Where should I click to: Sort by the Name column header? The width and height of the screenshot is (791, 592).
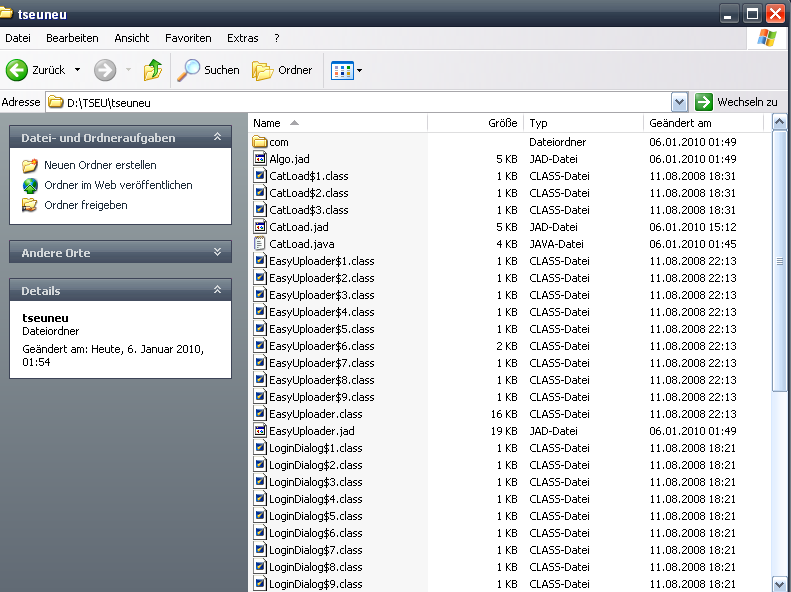[x=337, y=123]
